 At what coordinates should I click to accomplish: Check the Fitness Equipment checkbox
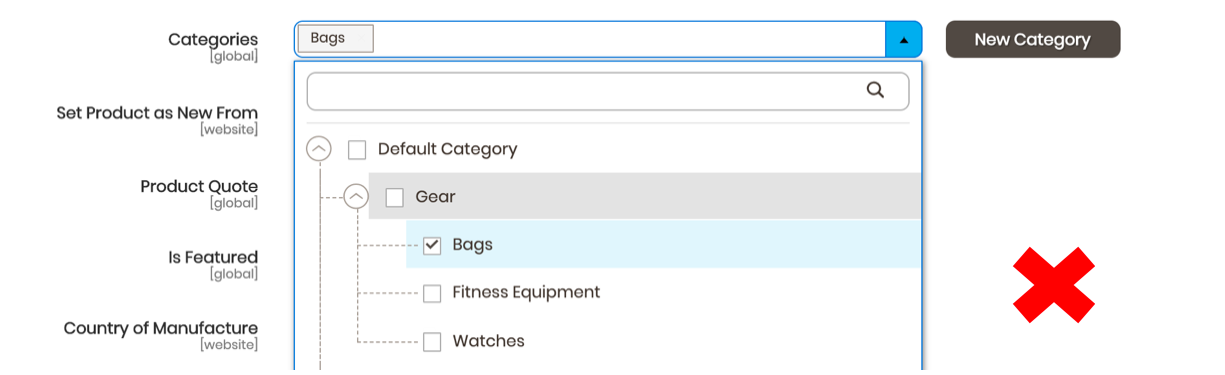click(432, 293)
